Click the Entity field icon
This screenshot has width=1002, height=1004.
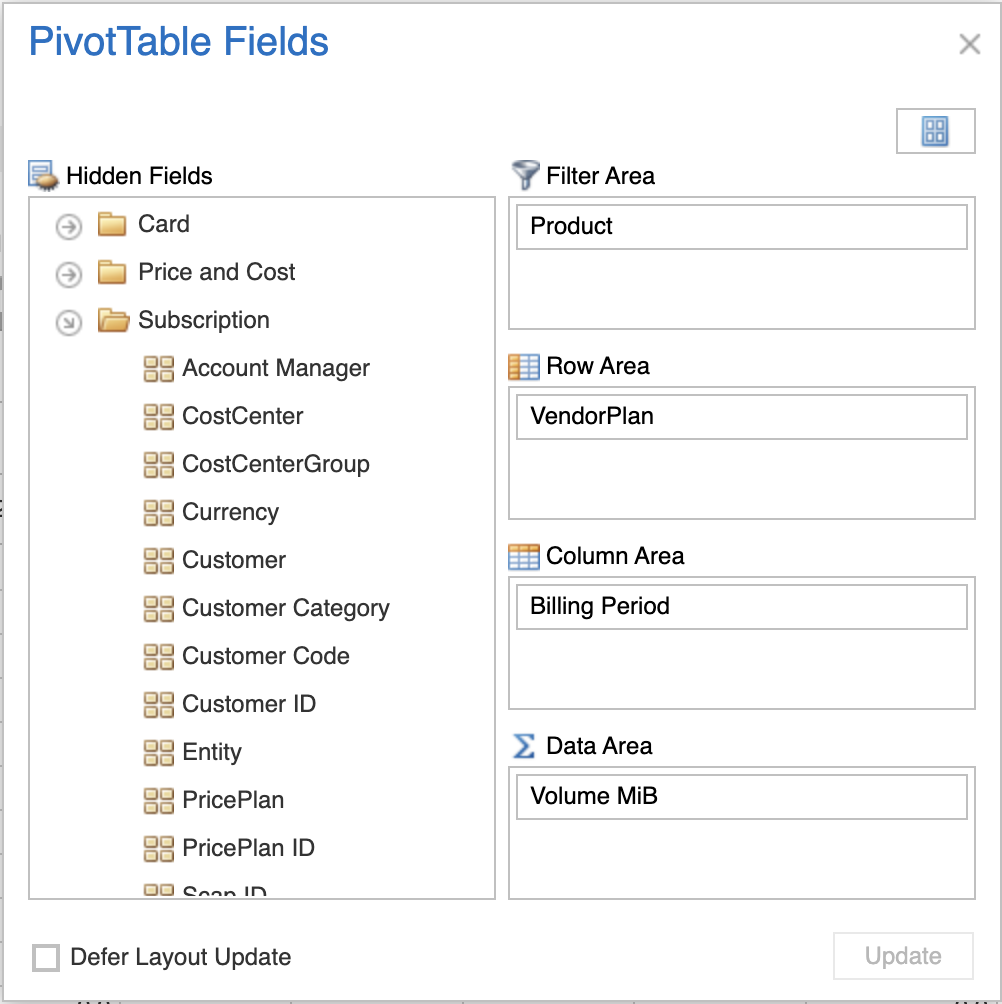click(x=158, y=753)
